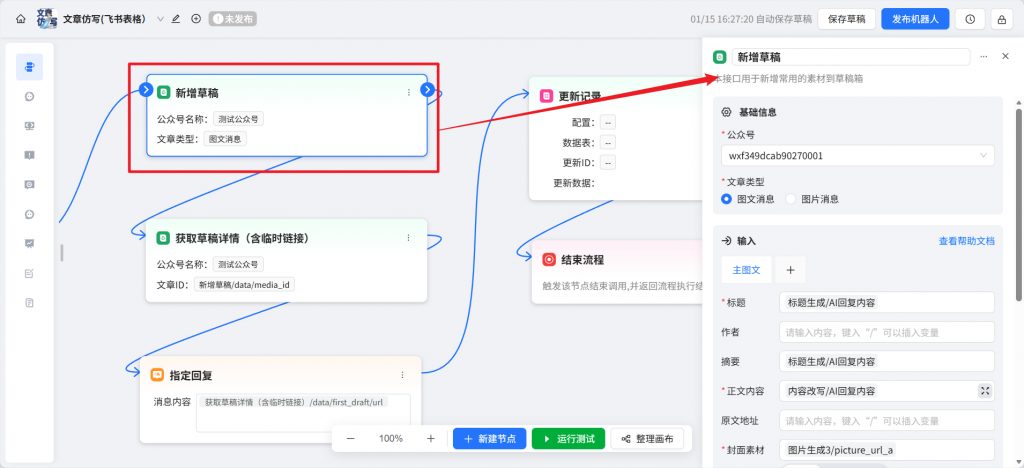1024x468 pixels.
Task: Edit robot name with pencil icon
Action: pyautogui.click(x=176, y=19)
